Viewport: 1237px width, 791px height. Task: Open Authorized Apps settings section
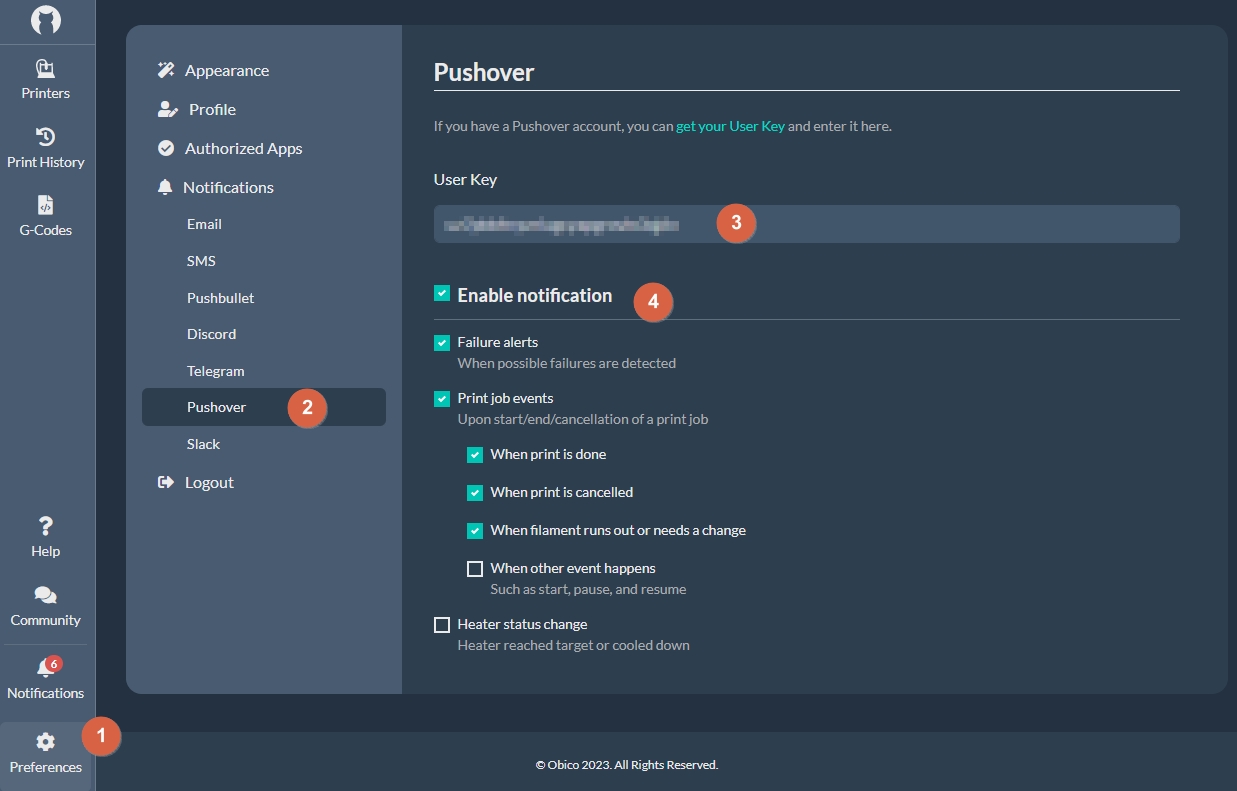(x=243, y=148)
